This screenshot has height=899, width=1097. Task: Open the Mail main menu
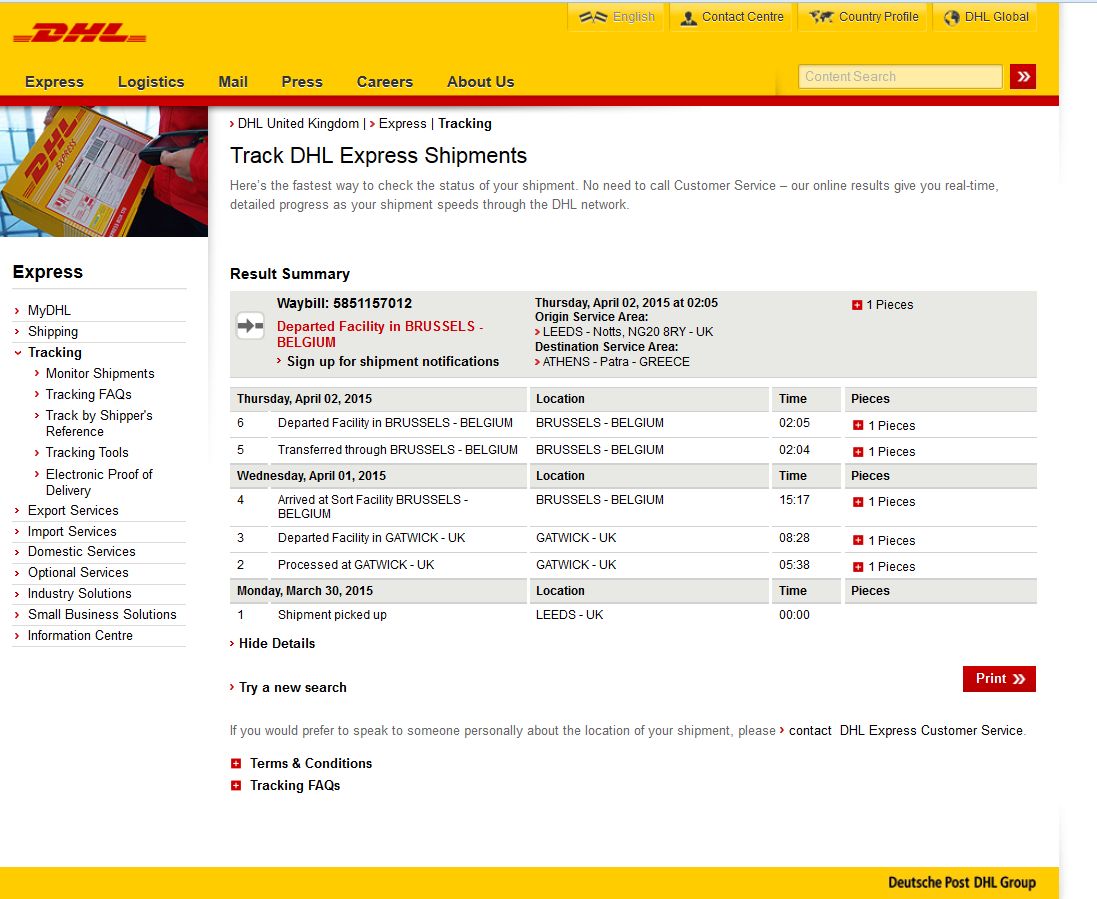[233, 82]
